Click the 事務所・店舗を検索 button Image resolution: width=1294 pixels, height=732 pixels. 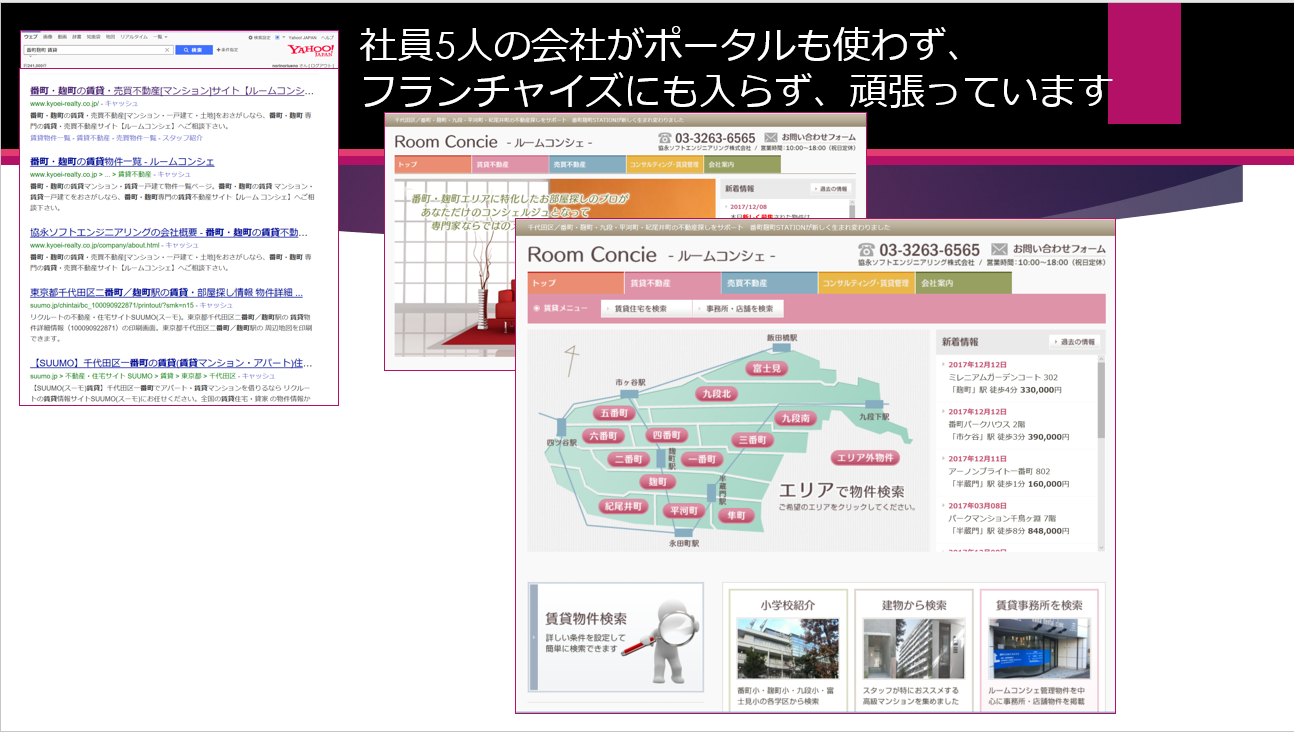(x=738, y=309)
